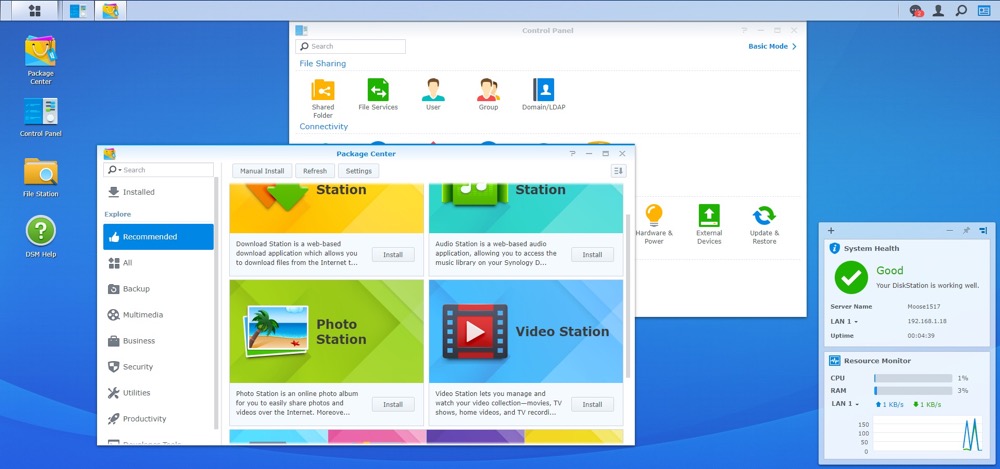The width and height of the screenshot is (1000, 469).
Task: Click the CPU usage bar
Action: click(913, 378)
